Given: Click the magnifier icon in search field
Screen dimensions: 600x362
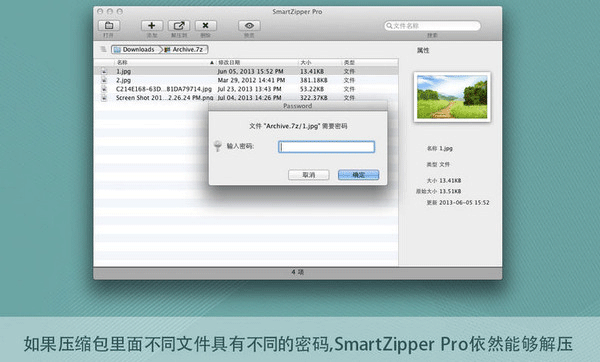Looking at the screenshot, I should point(389,26).
